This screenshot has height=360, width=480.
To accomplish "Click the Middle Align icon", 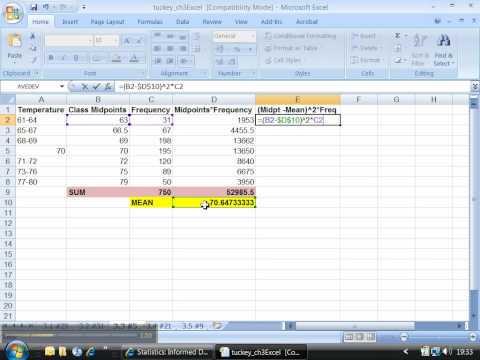I will pos(170,36).
